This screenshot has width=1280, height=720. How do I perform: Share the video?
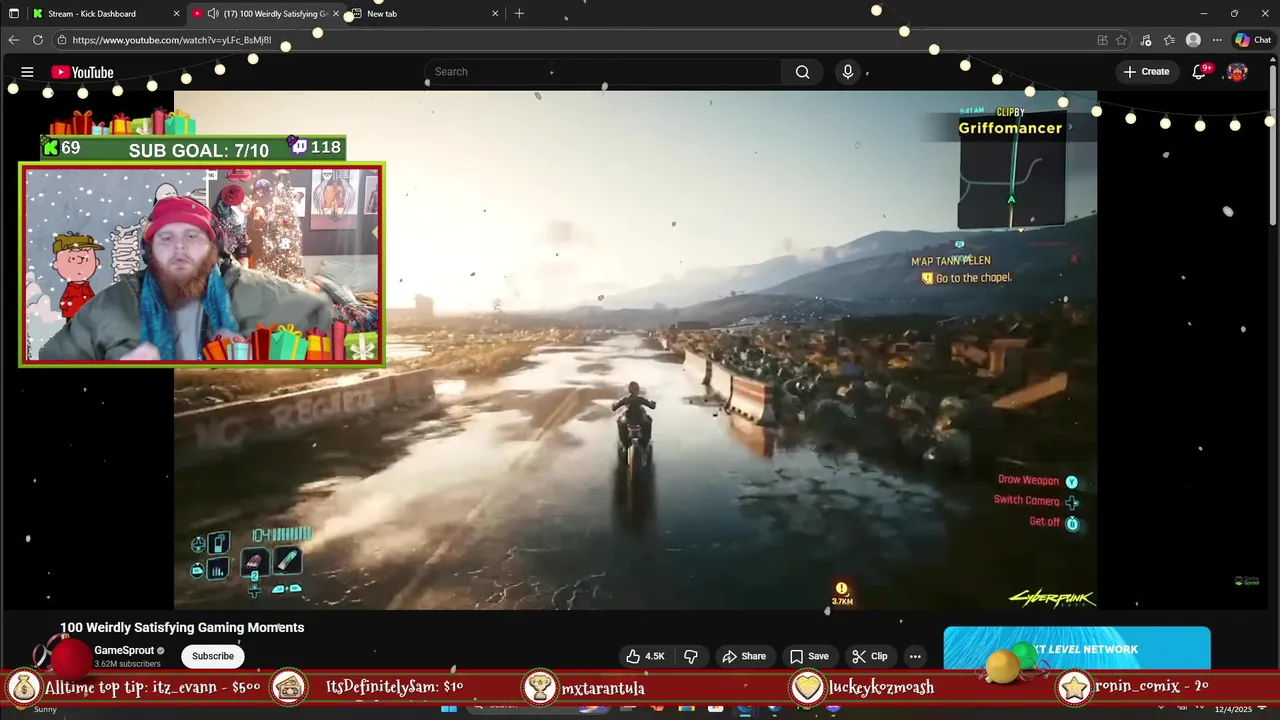pyautogui.click(x=744, y=656)
